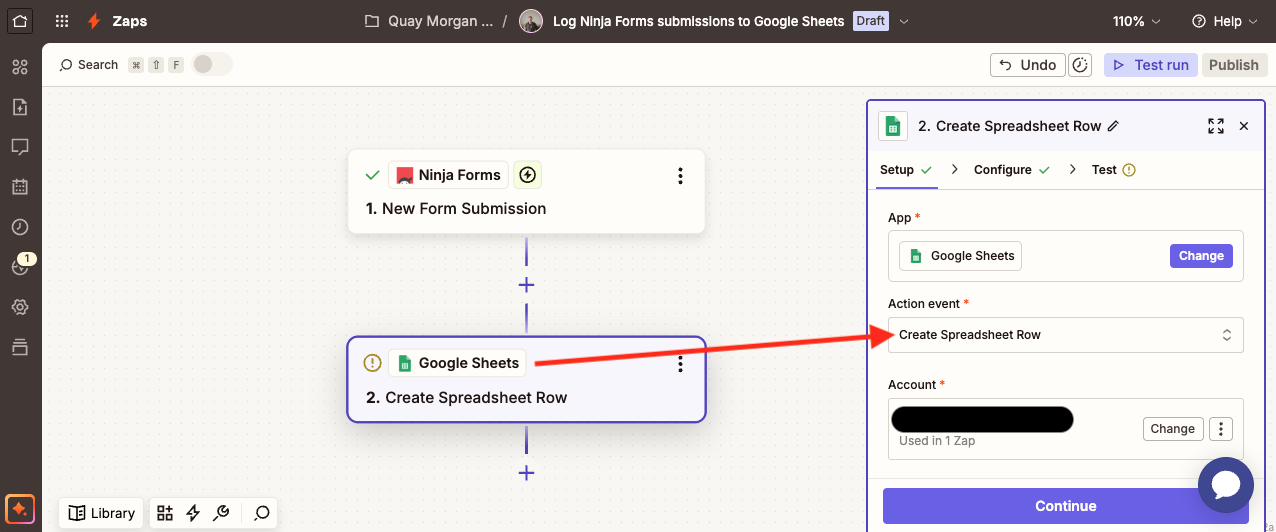Image resolution: width=1276 pixels, height=532 pixels.
Task: Click the Zap title text
Action: 698,21
